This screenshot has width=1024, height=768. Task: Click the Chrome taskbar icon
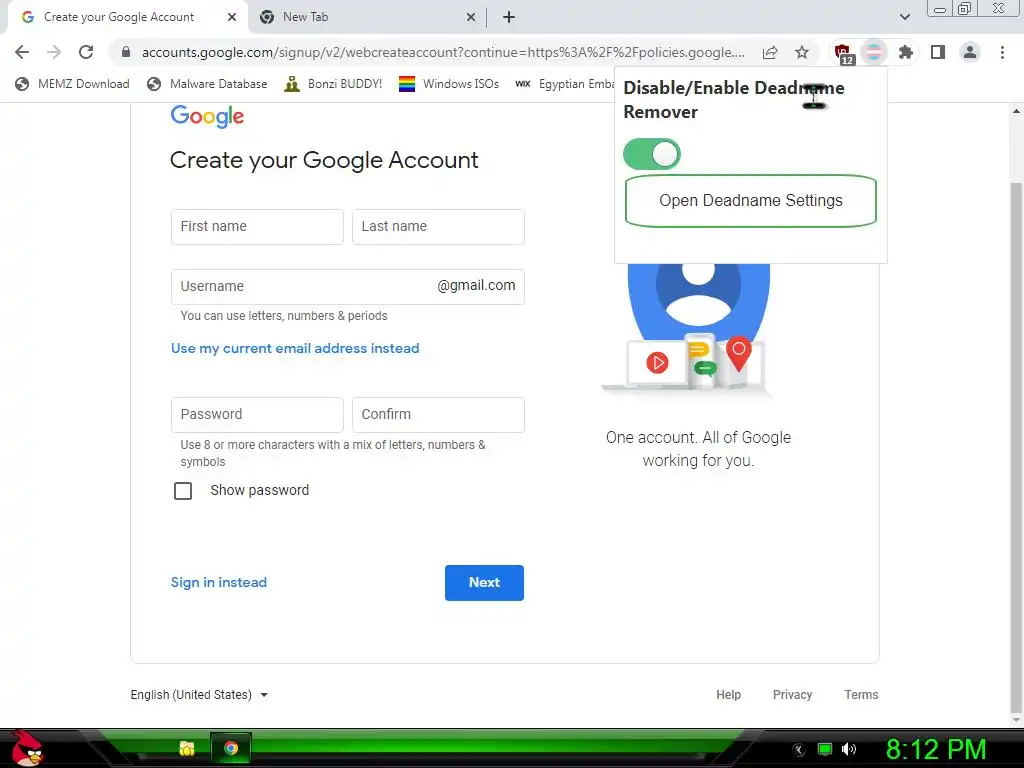point(231,748)
